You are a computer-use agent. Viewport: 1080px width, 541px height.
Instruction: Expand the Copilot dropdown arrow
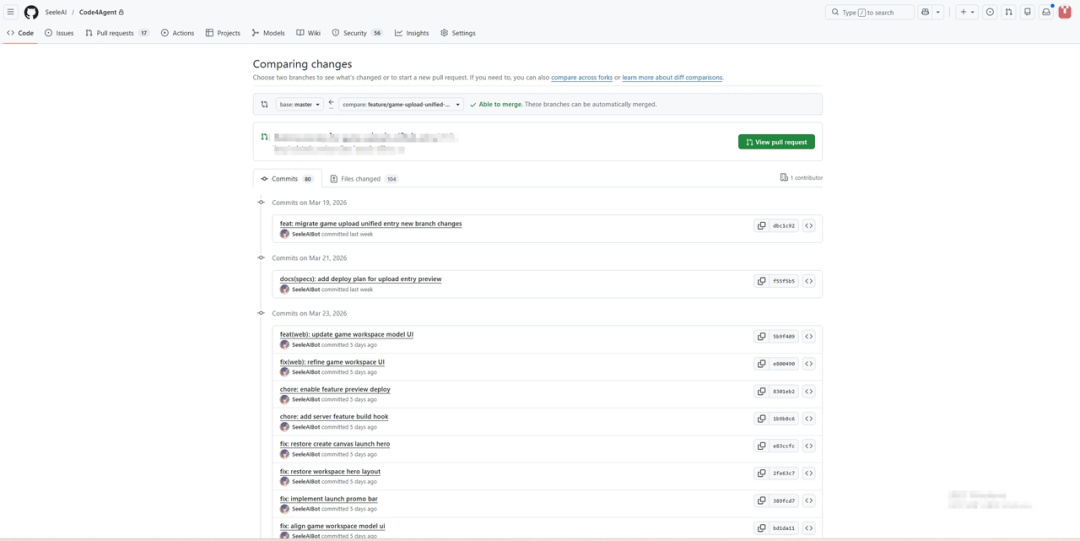(x=938, y=12)
